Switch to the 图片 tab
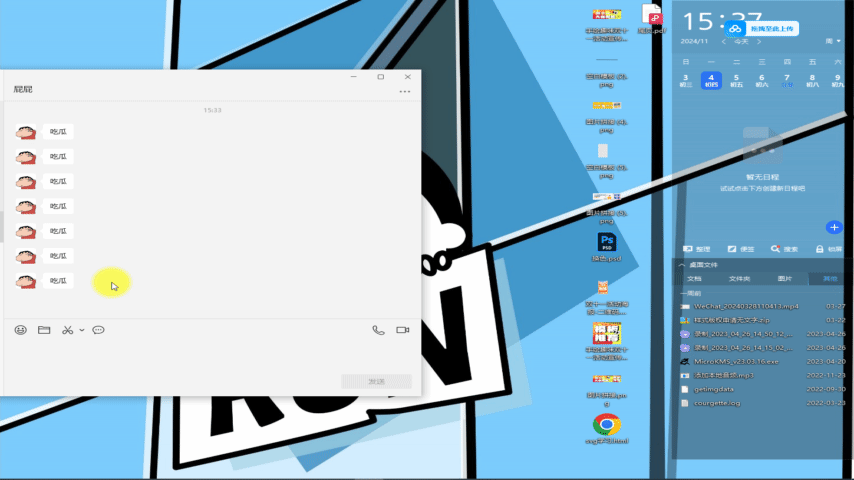Viewport: 854px width, 480px height. (x=785, y=279)
